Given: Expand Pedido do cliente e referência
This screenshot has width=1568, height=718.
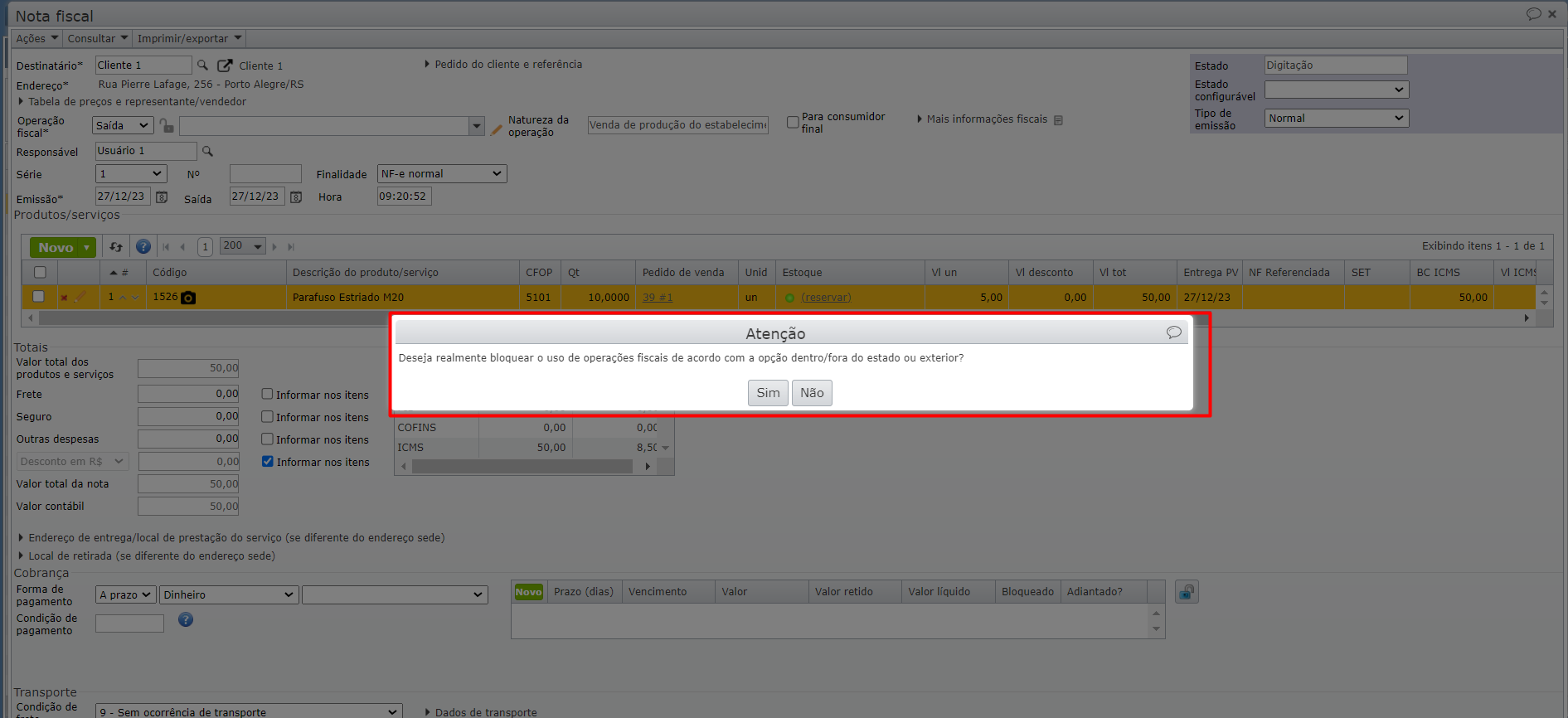Looking at the screenshot, I should [x=503, y=64].
